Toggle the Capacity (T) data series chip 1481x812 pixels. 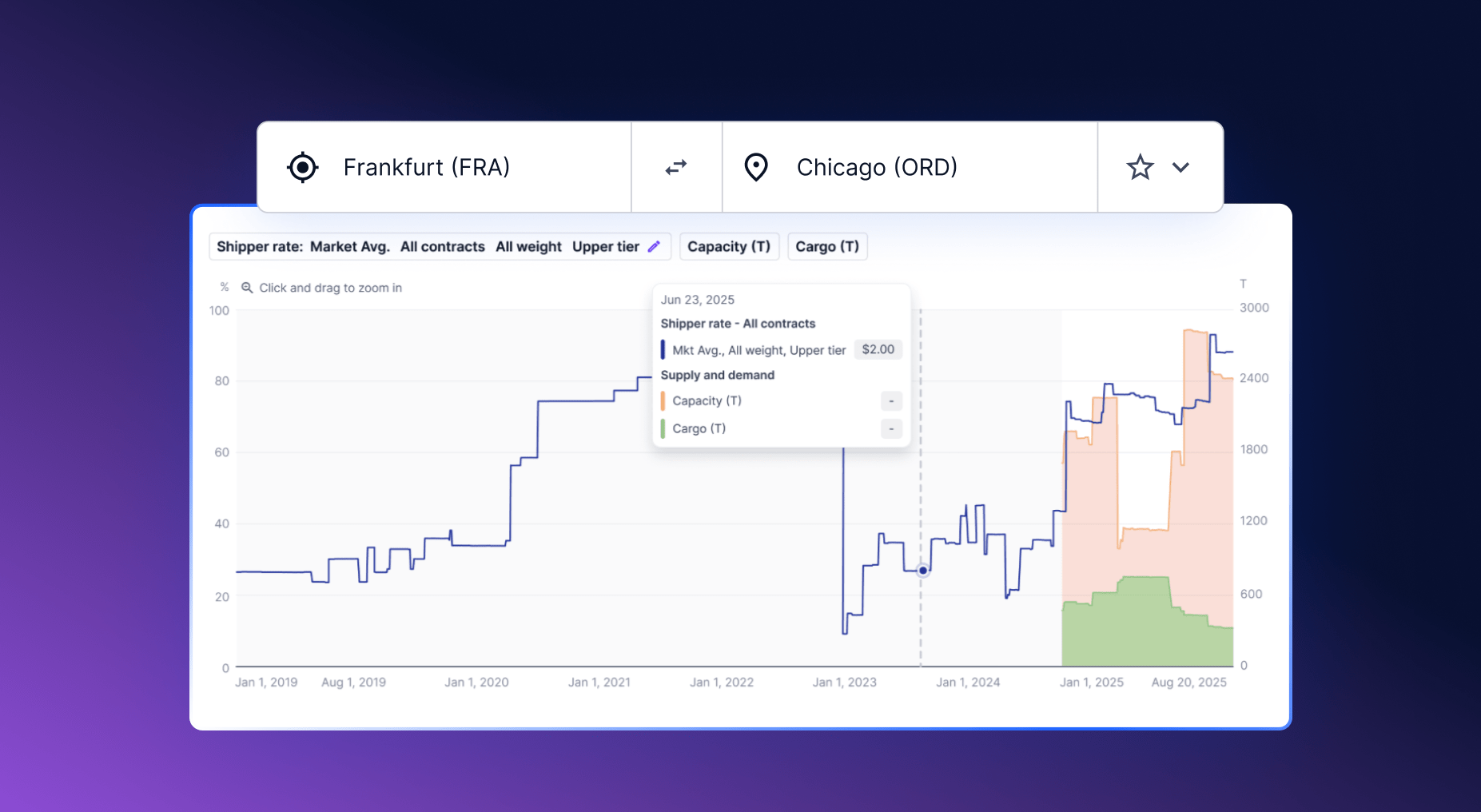coord(729,246)
